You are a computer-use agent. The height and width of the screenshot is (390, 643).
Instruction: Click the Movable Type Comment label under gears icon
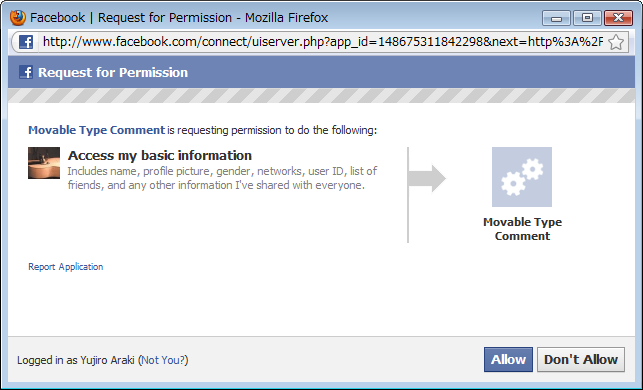pos(522,229)
